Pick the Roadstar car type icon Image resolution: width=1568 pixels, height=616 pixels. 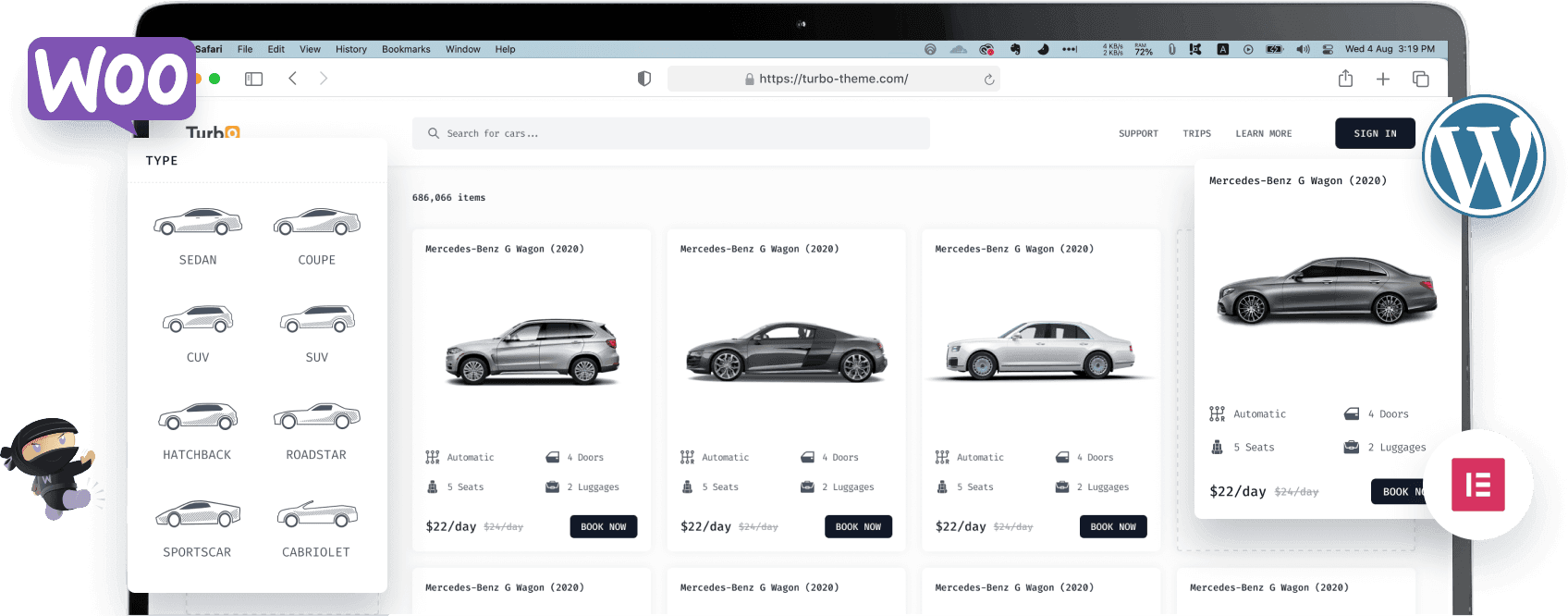tap(317, 416)
